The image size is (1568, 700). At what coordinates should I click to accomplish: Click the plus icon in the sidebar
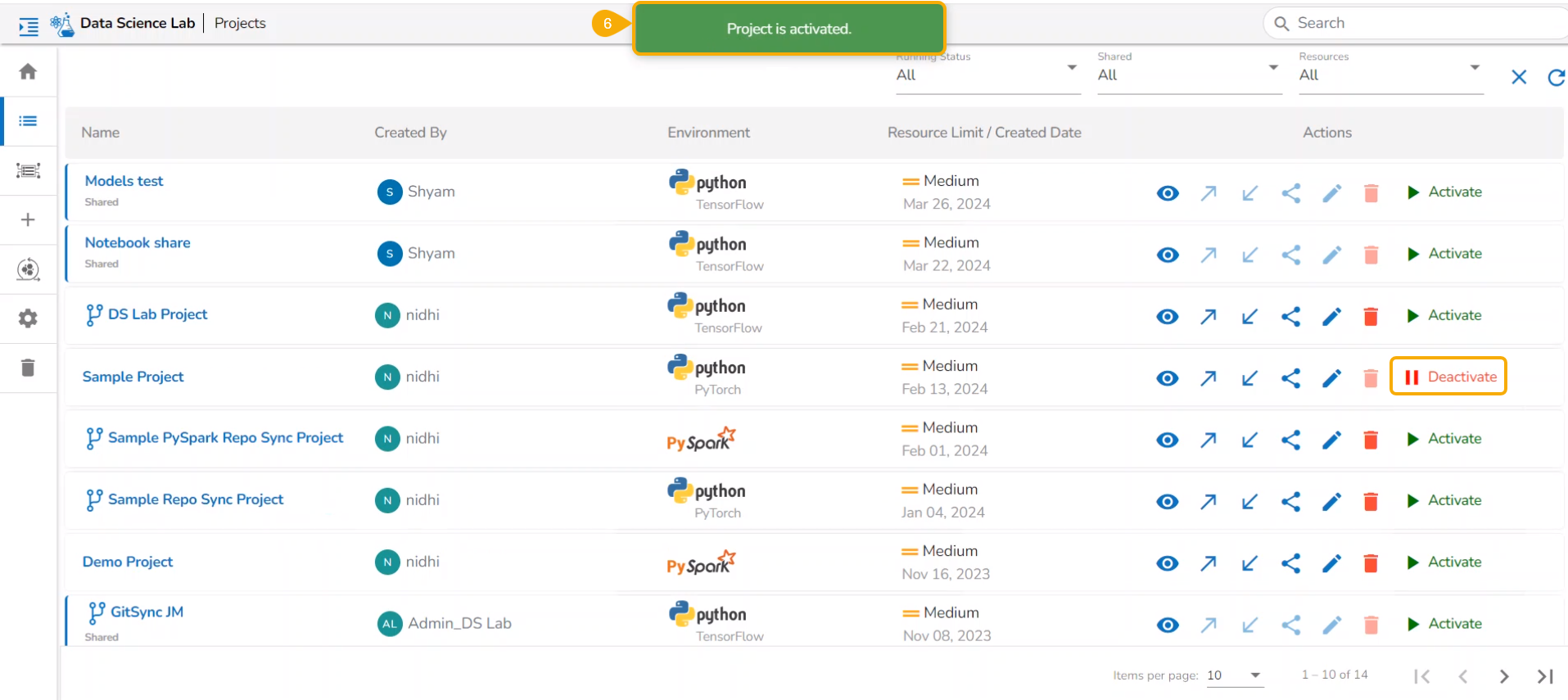click(28, 220)
